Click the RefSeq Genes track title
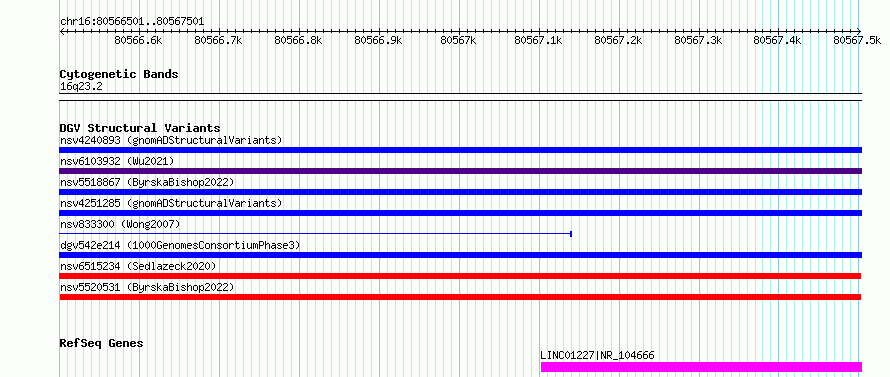The height and width of the screenshot is (377, 890). (101, 344)
